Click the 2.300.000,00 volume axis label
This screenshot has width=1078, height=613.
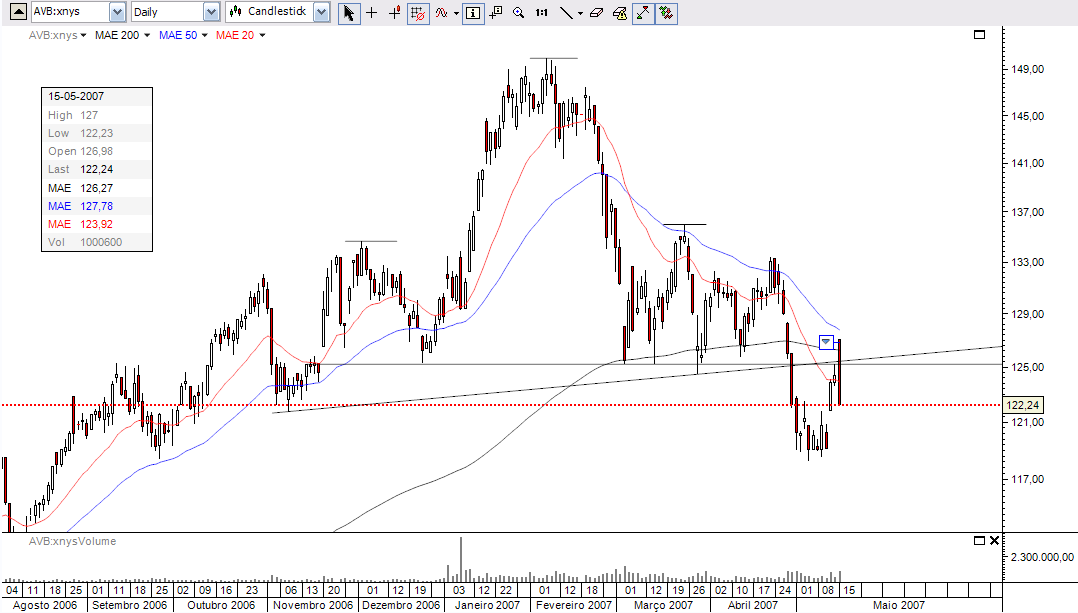click(x=1042, y=557)
